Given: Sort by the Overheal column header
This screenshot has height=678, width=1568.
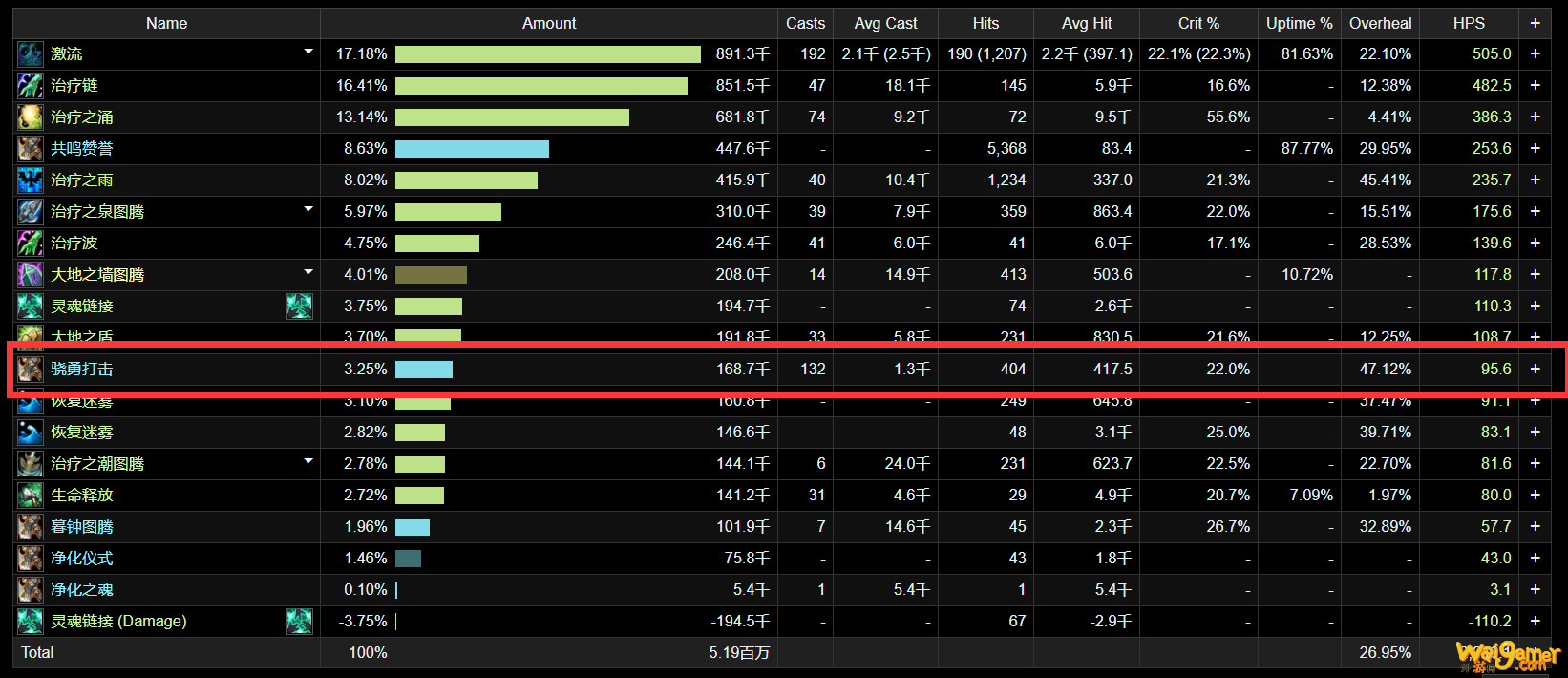Looking at the screenshot, I should click(x=1381, y=24).
